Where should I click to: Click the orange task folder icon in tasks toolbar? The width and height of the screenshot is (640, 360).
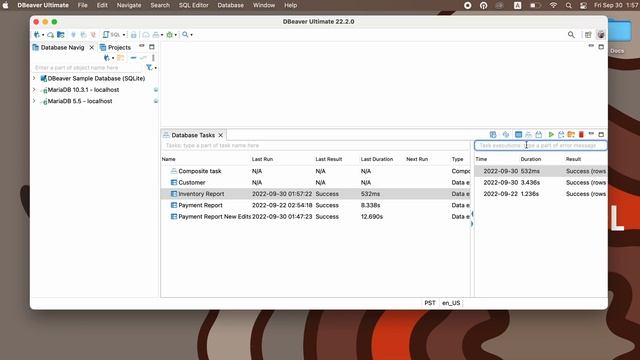[x=571, y=135]
